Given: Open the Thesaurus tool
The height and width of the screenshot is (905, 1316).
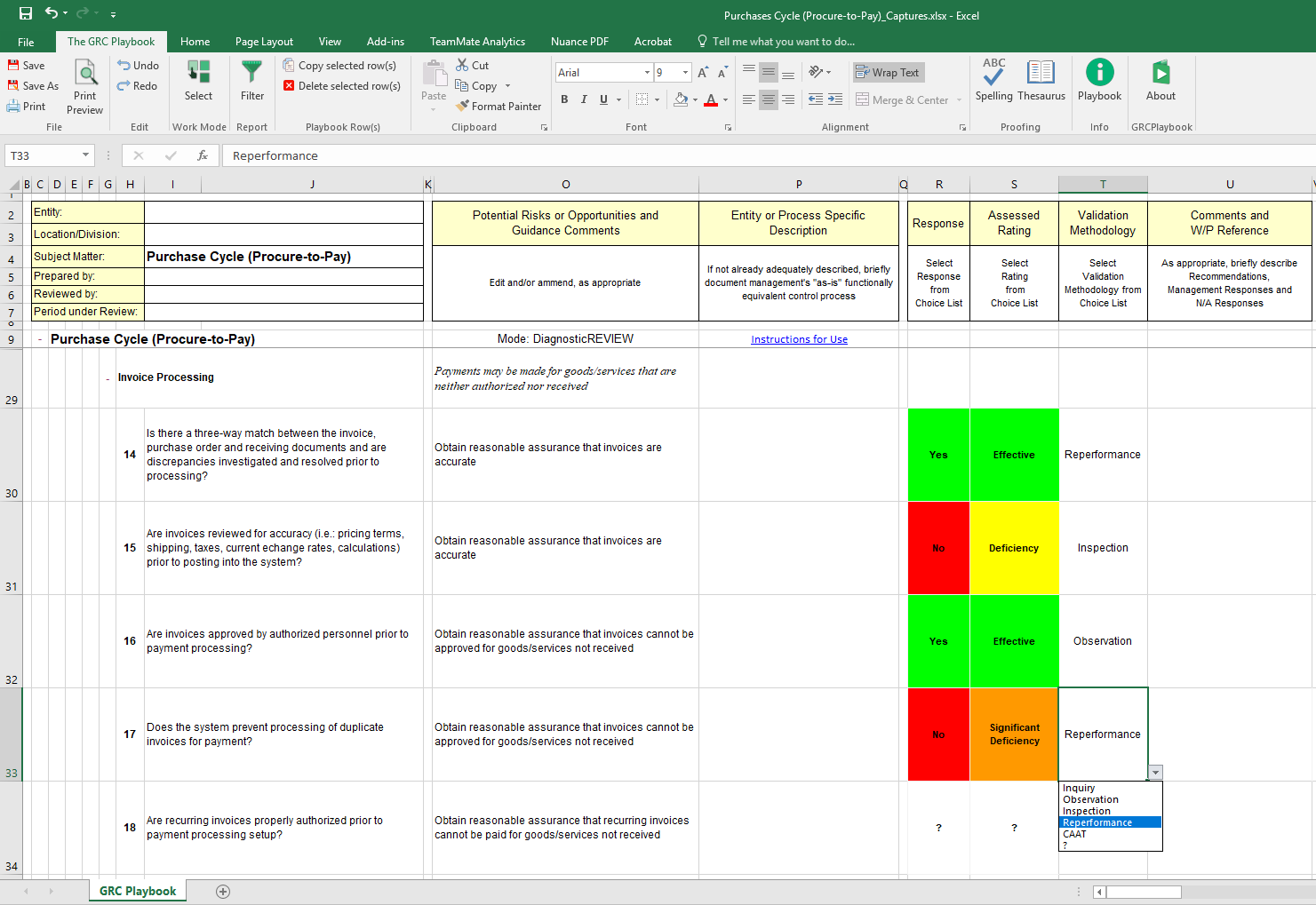Looking at the screenshot, I should (1041, 73).
